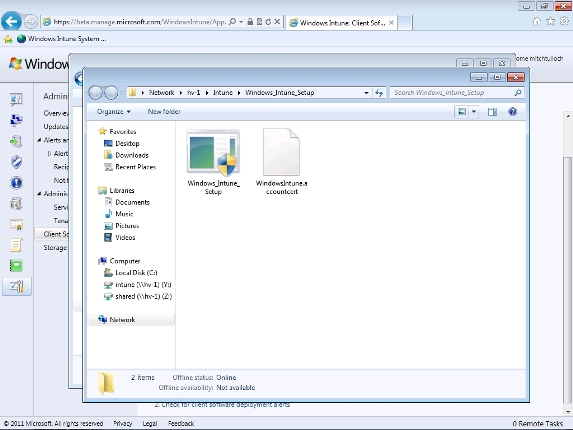Viewport: 573px width, 430px height.
Task: Change view with the view icon
Action: point(462,112)
